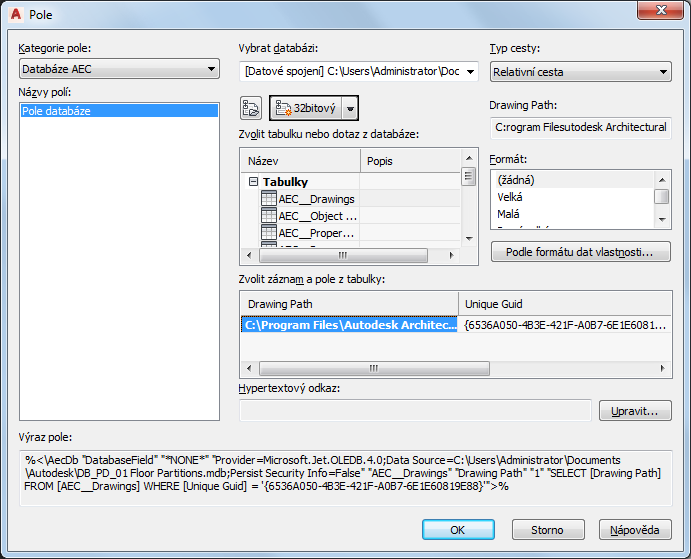This screenshot has width=691, height=559.
Task: Collapse the Tabulky tree node
Action: (253, 182)
